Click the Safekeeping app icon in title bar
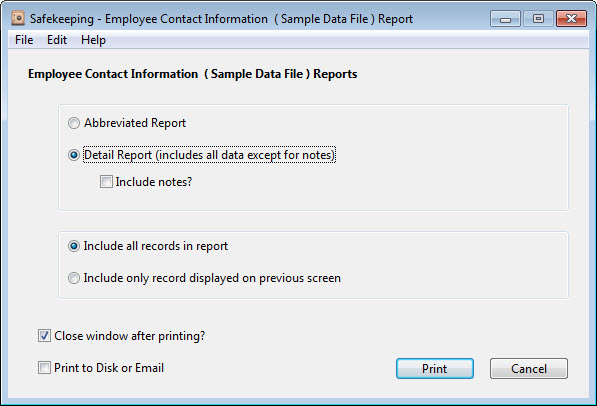 click(x=18, y=18)
